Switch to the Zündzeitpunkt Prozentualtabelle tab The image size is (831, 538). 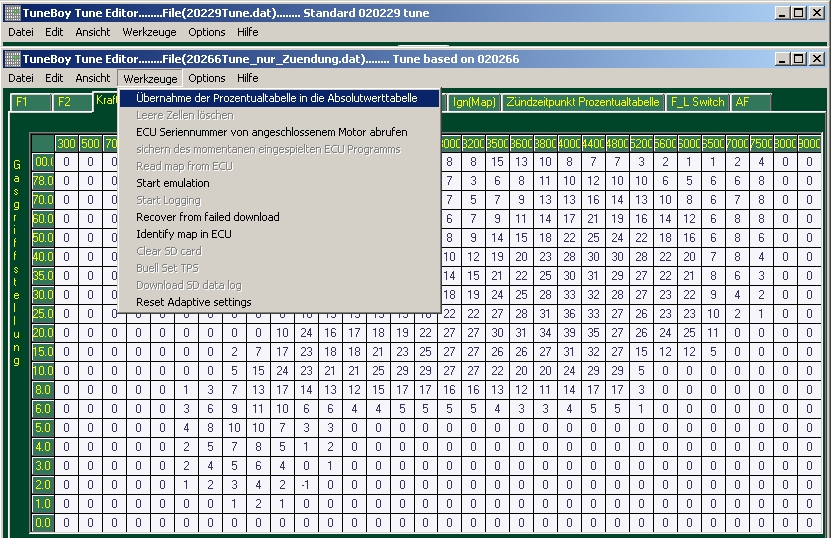pyautogui.click(x=582, y=102)
